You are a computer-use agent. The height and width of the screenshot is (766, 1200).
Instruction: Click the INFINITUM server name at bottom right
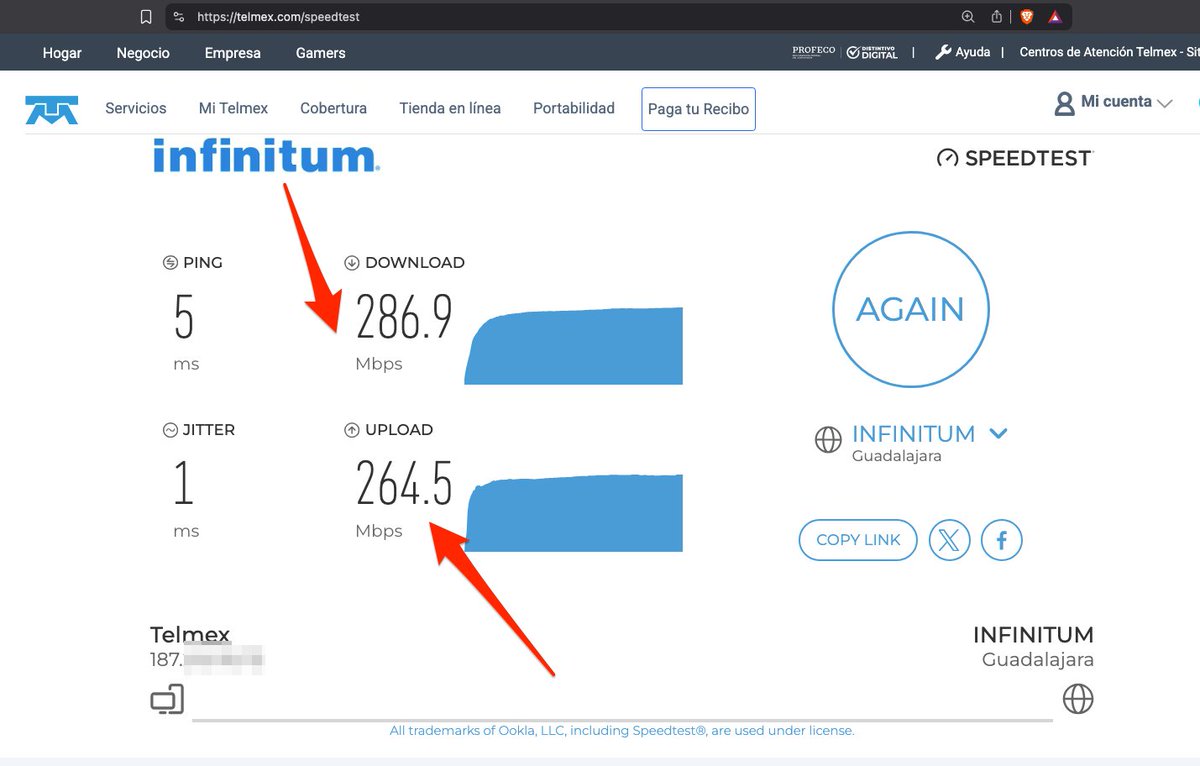tap(1033, 635)
